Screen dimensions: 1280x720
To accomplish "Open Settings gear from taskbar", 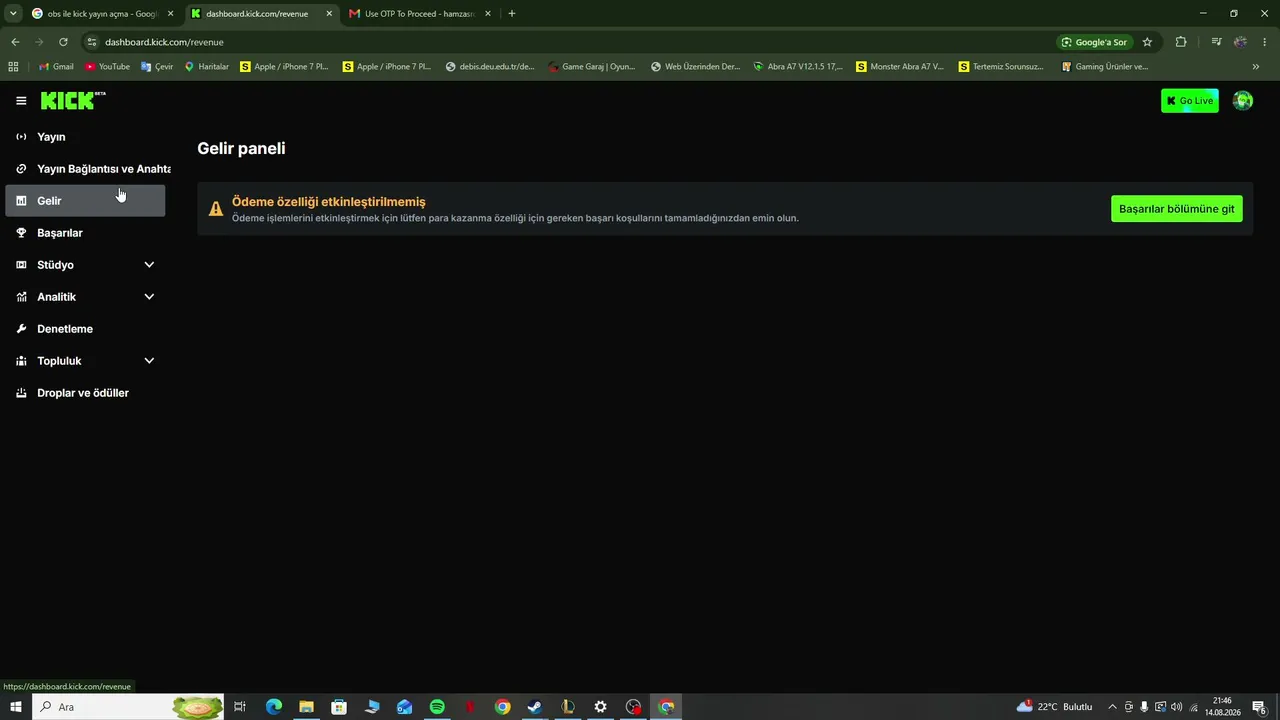I will click(600, 707).
